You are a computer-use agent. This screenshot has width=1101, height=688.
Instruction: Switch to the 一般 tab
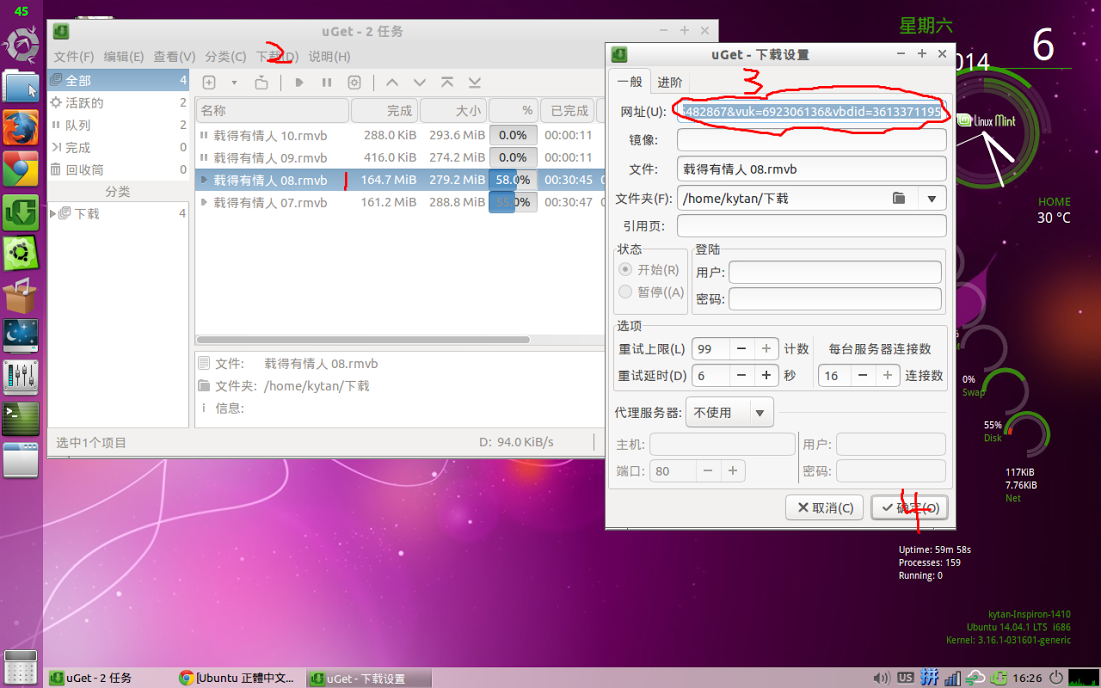coord(629,81)
